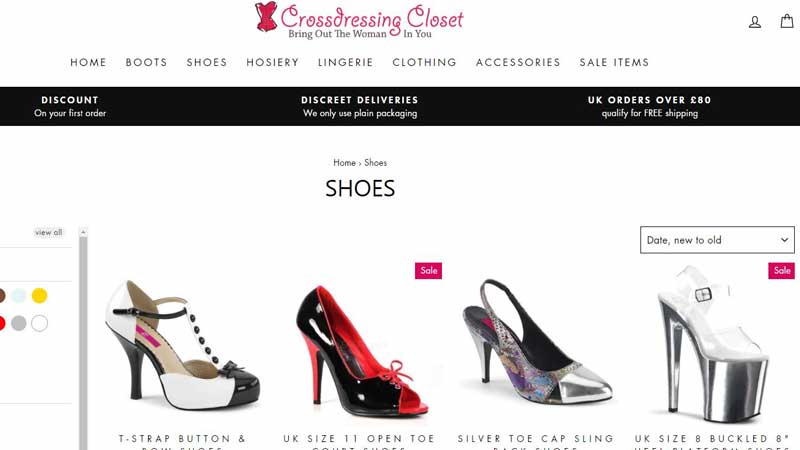This screenshot has width=800, height=450.
Task: Open the shopping bag cart icon
Action: pos(787,21)
